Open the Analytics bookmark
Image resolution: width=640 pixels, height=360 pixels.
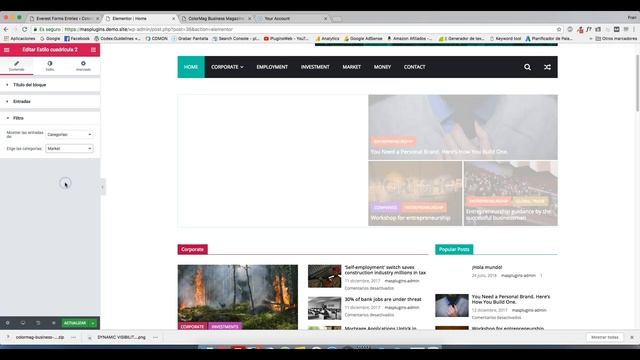(x=327, y=38)
